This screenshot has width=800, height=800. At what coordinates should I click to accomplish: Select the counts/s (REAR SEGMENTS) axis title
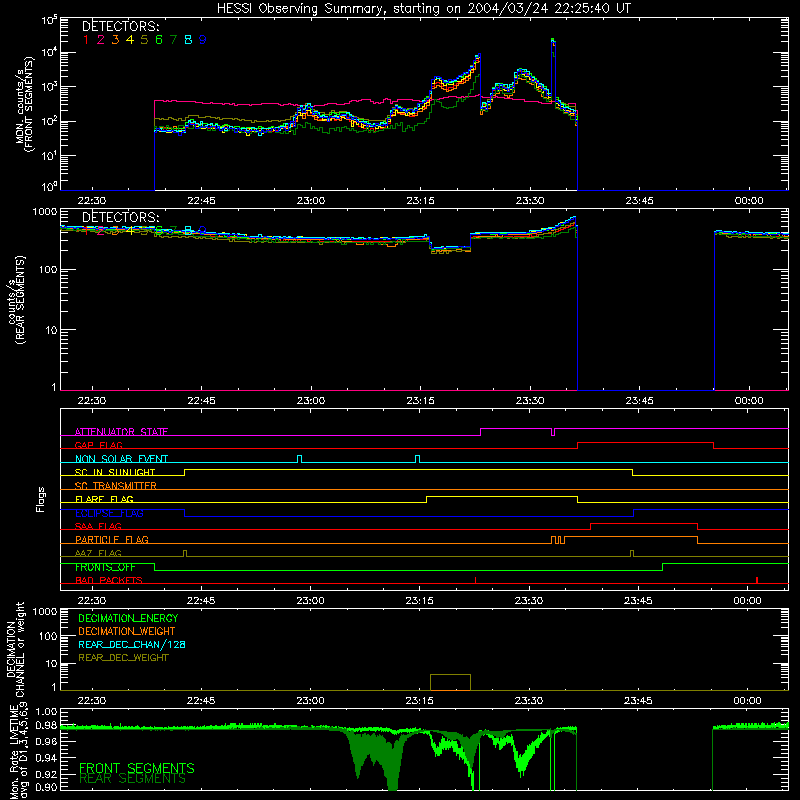click(x=15, y=301)
